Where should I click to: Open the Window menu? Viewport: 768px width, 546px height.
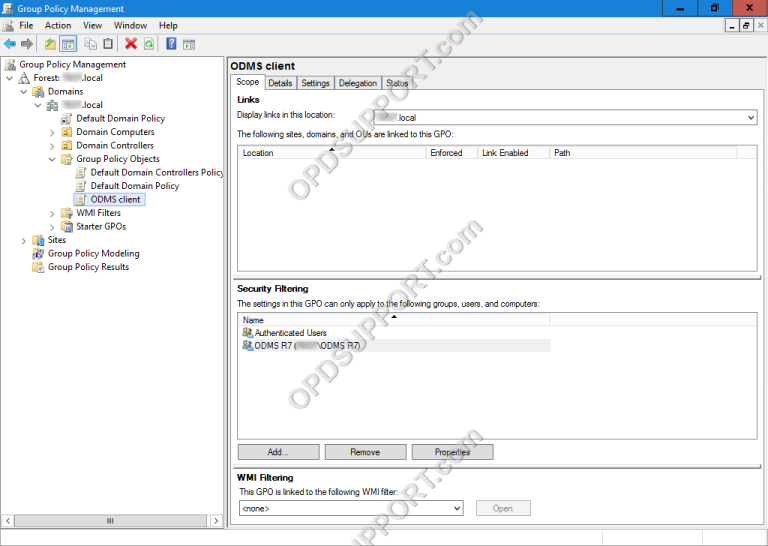click(130, 25)
